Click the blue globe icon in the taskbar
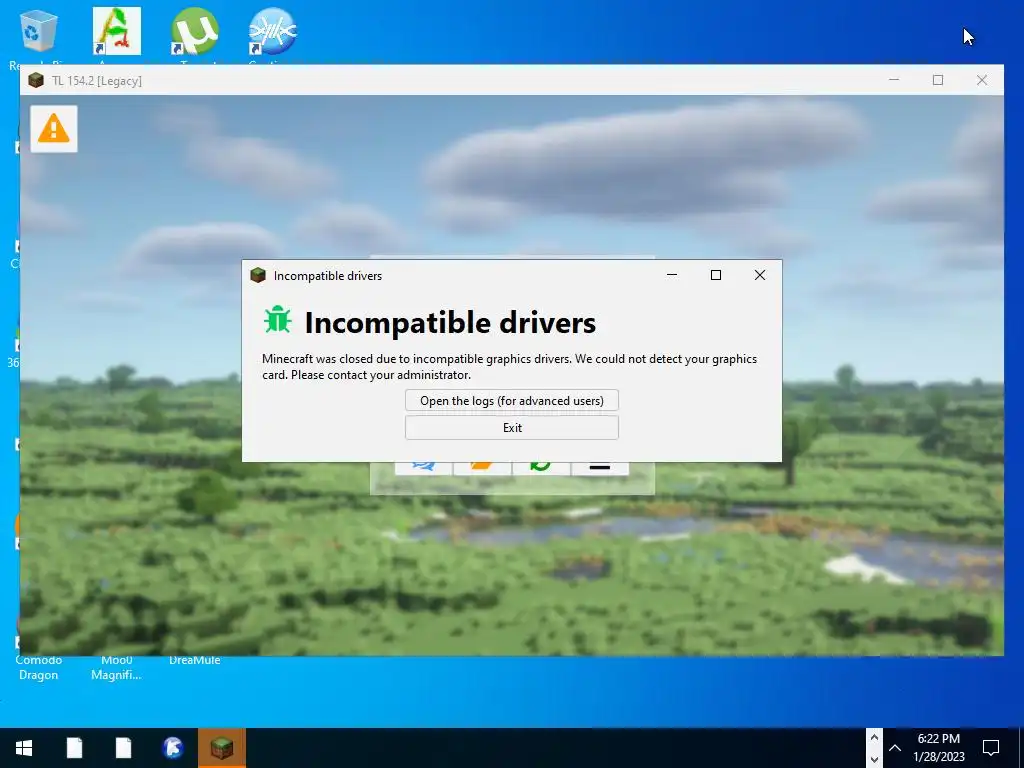Image resolution: width=1024 pixels, height=768 pixels. pyautogui.click(x=173, y=748)
